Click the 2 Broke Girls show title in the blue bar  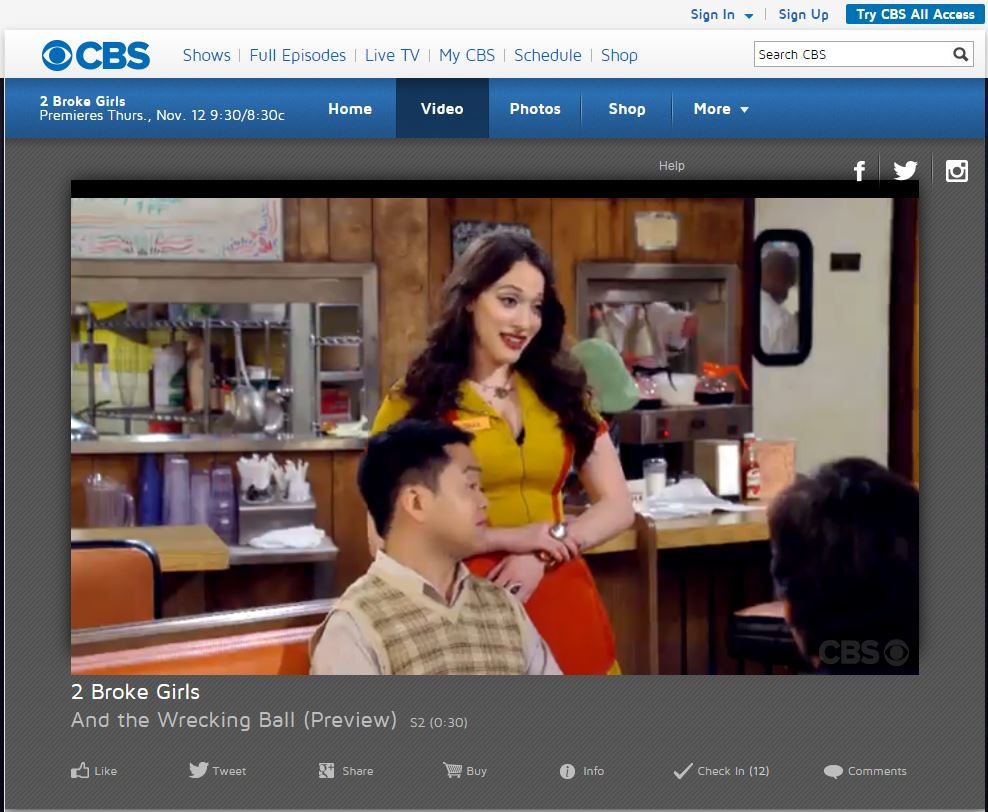click(x=83, y=101)
